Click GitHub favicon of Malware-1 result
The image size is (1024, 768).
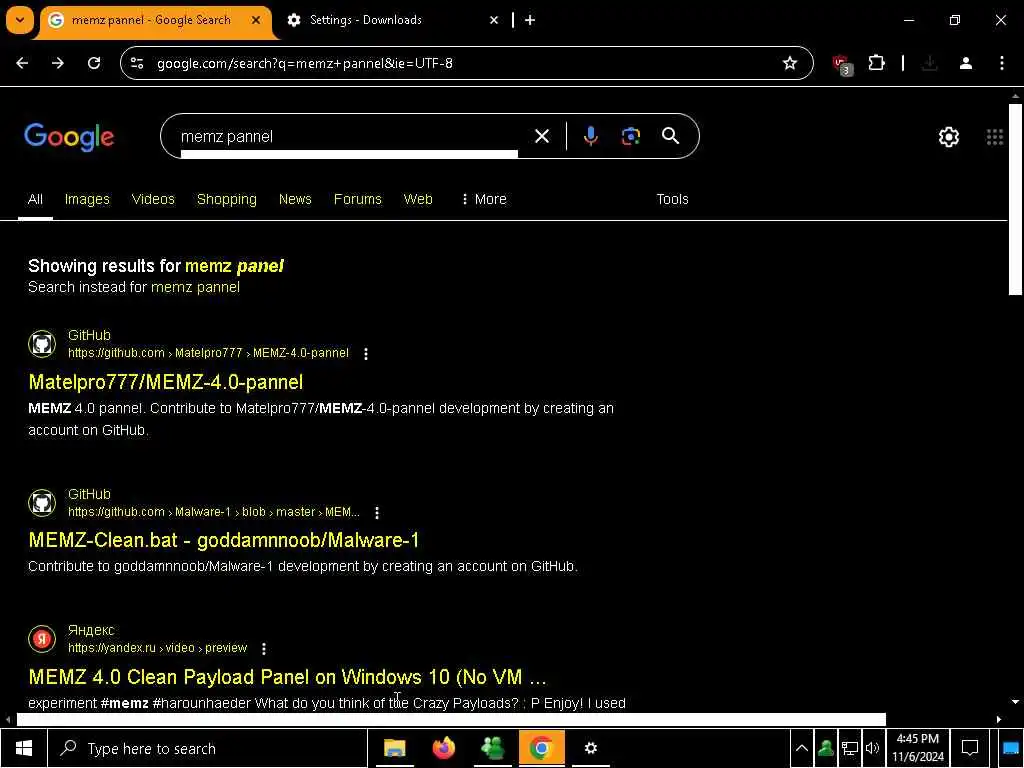(x=42, y=503)
